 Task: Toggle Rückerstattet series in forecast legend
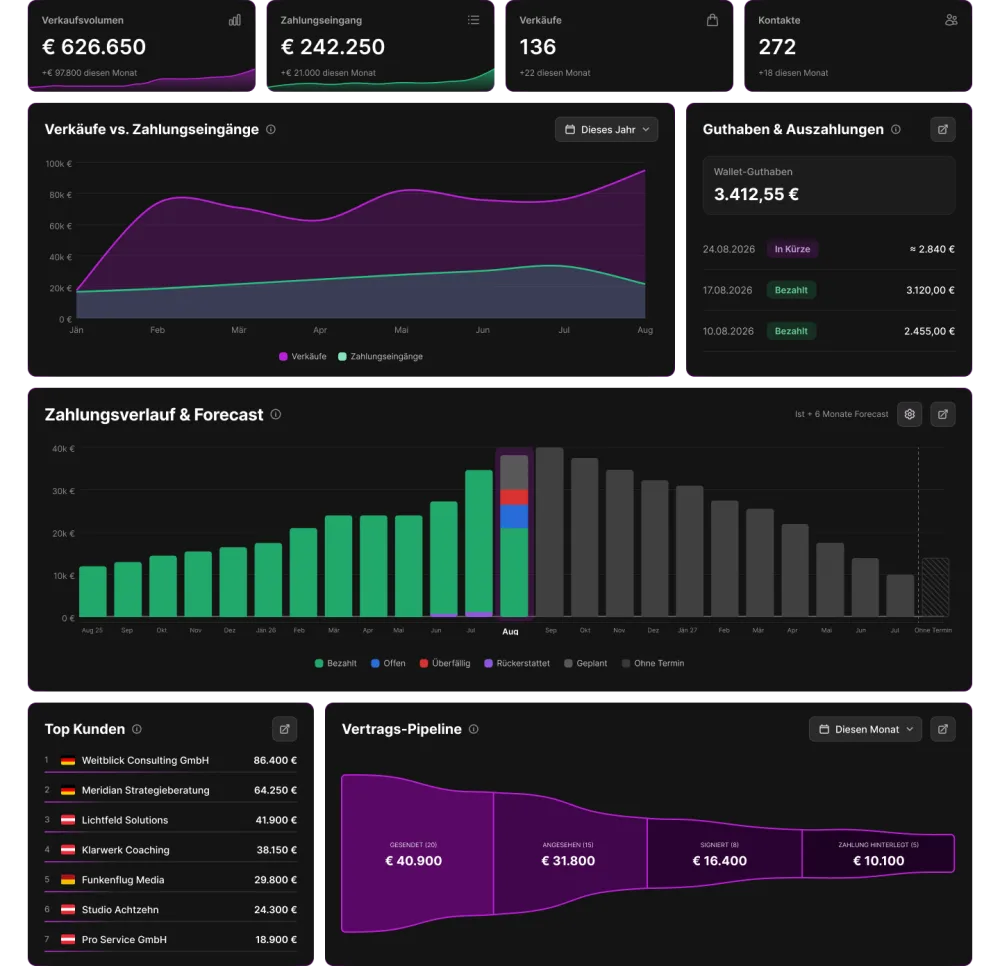(x=517, y=663)
